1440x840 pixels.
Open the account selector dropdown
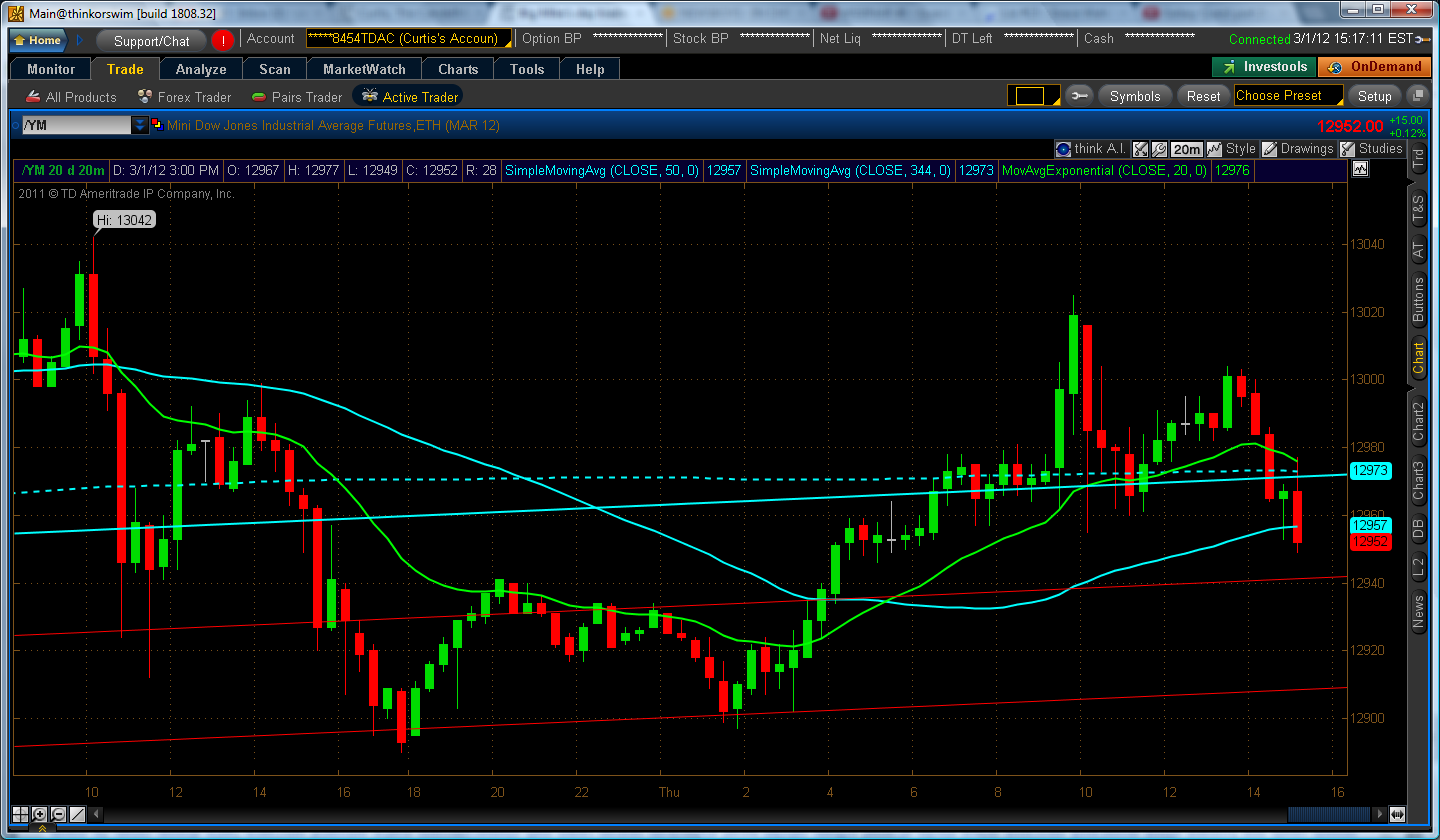tap(409, 39)
